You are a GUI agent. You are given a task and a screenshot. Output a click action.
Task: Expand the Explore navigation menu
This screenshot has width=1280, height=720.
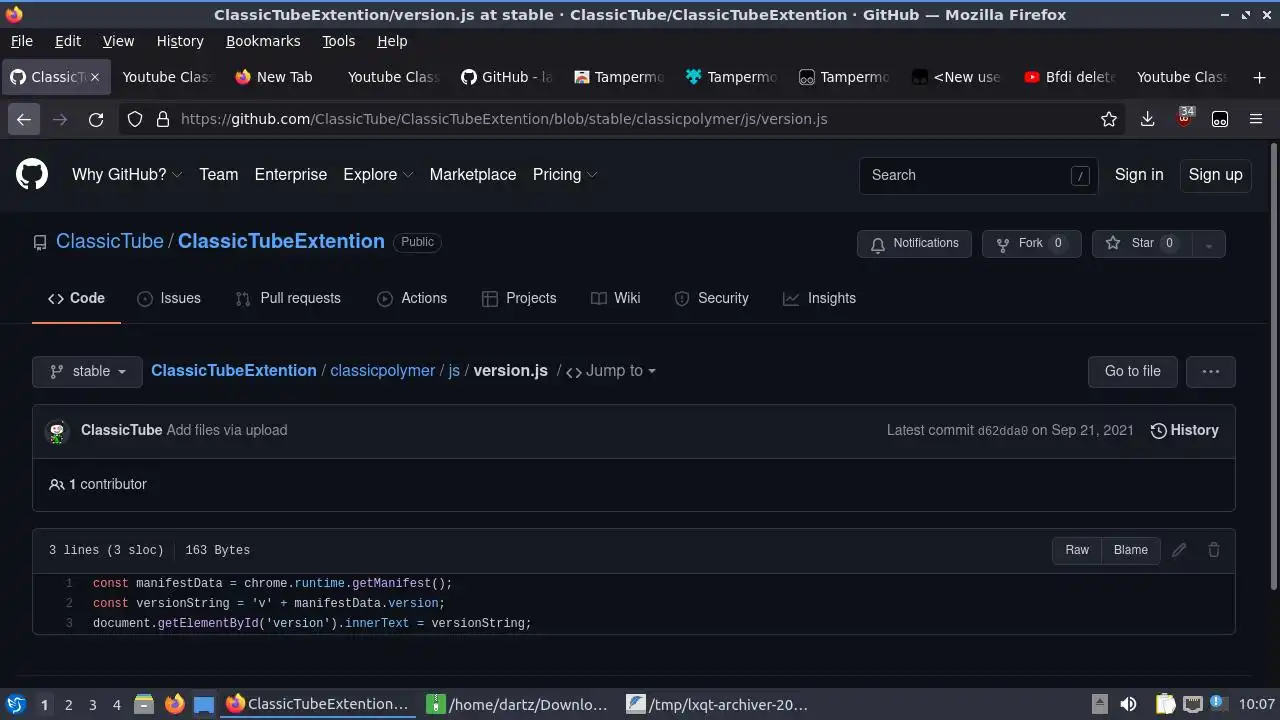(x=378, y=175)
